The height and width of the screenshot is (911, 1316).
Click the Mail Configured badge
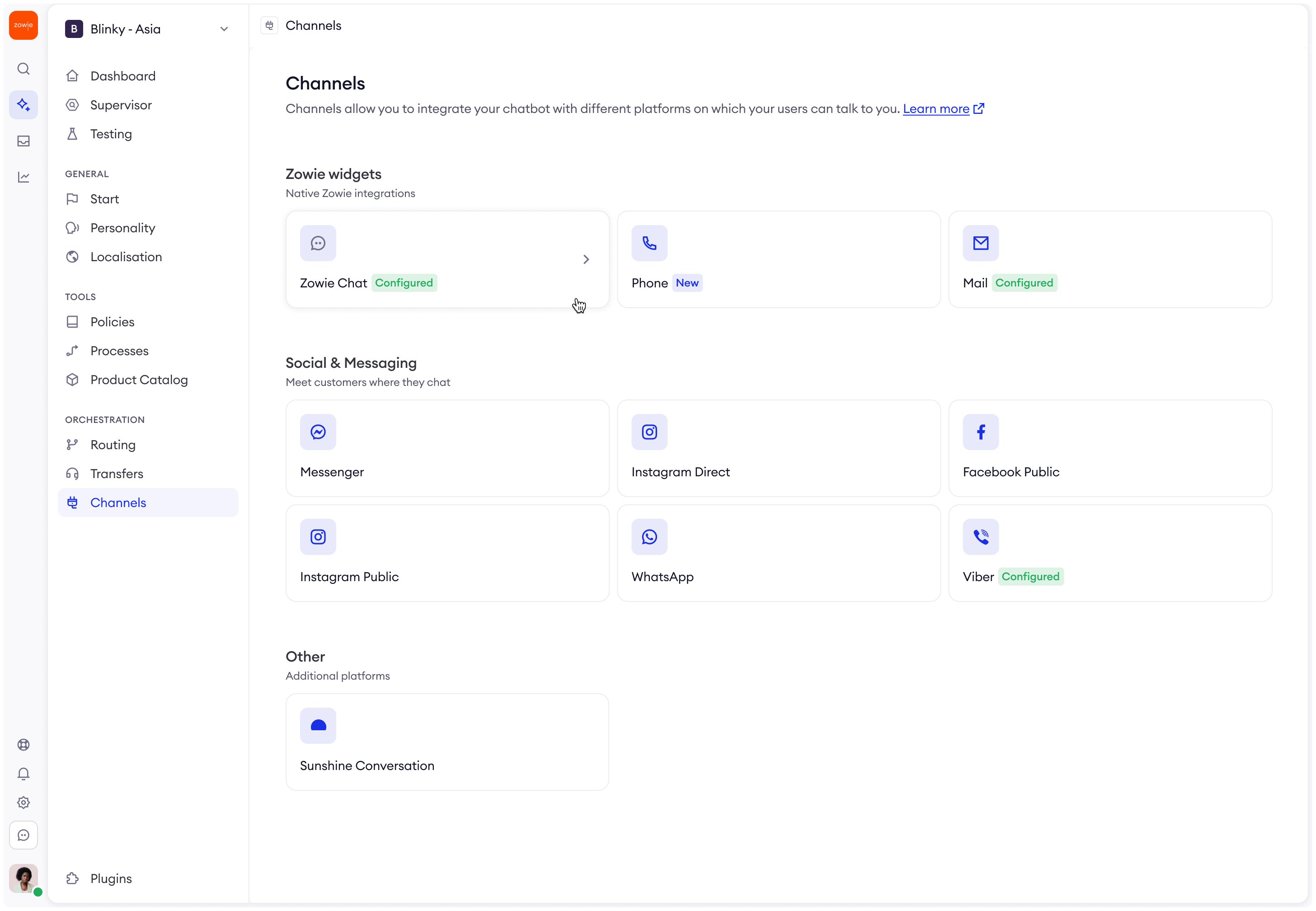(1025, 283)
